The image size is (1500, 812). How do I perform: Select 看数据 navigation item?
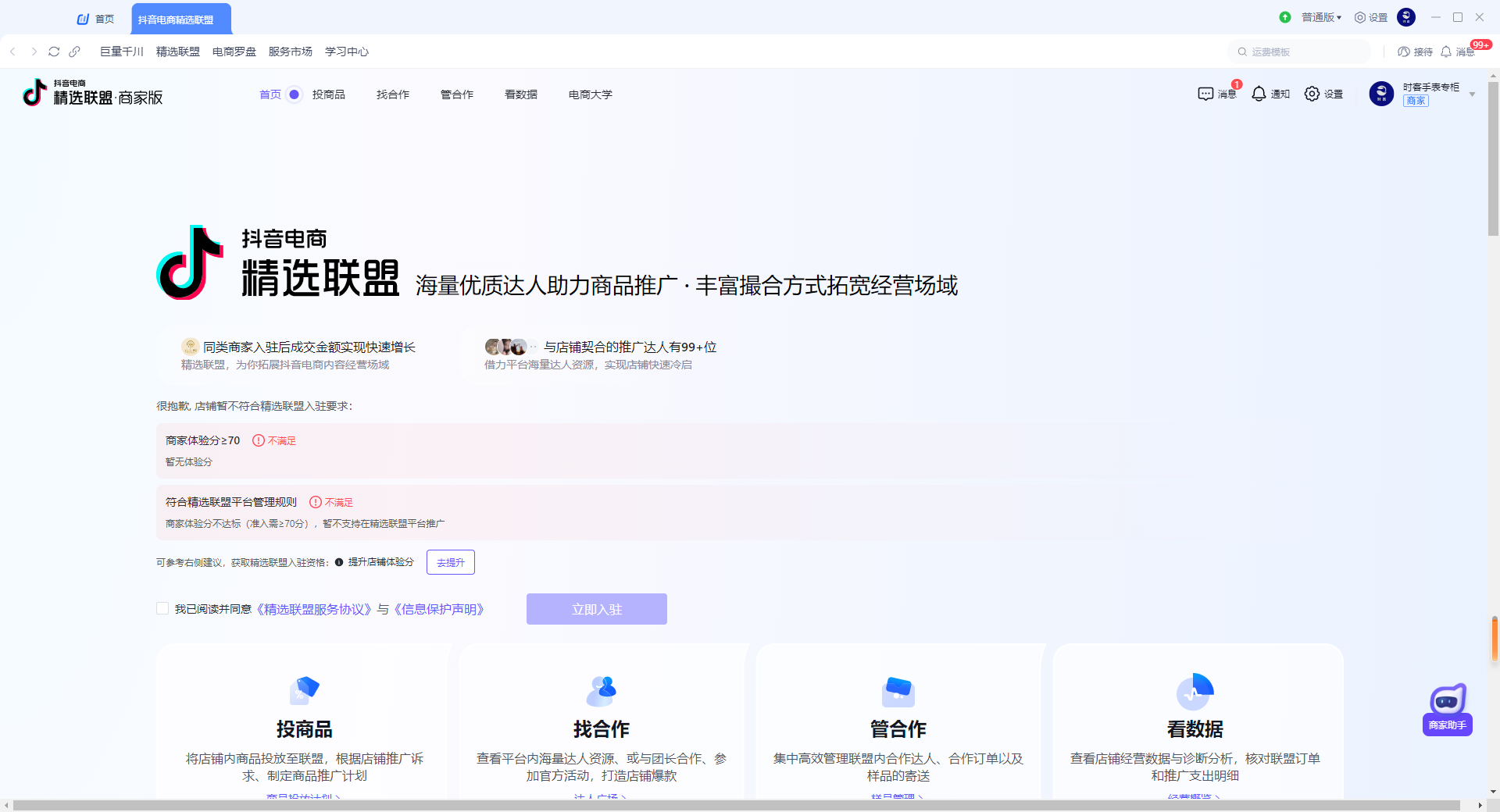pos(521,94)
